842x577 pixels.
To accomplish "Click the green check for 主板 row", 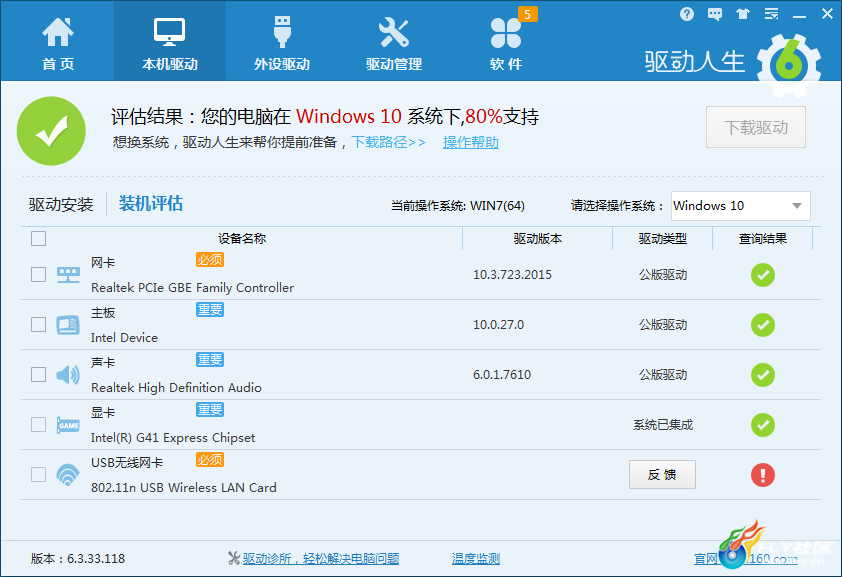I will tap(763, 325).
